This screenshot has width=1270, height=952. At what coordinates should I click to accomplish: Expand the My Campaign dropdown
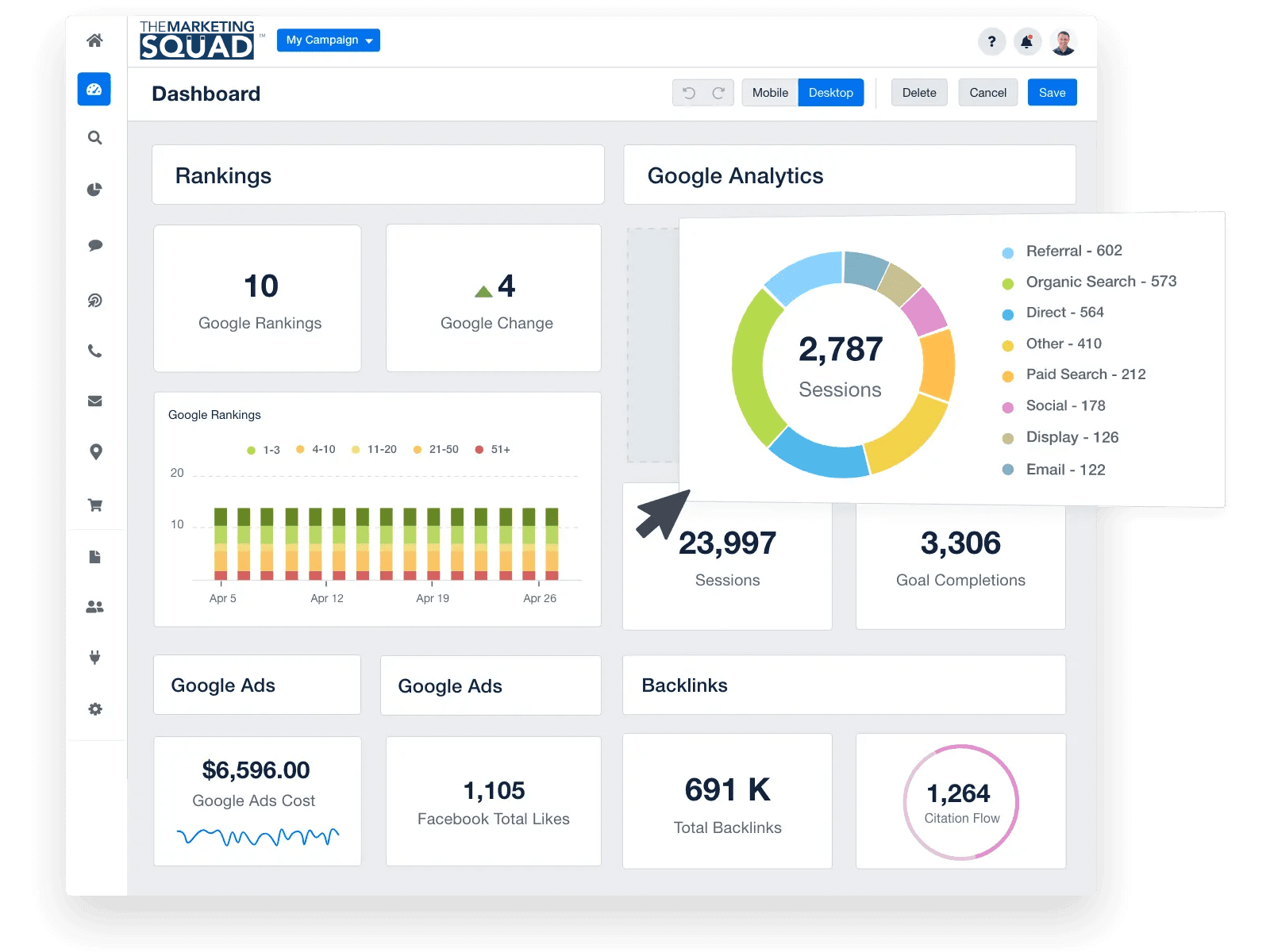(329, 40)
